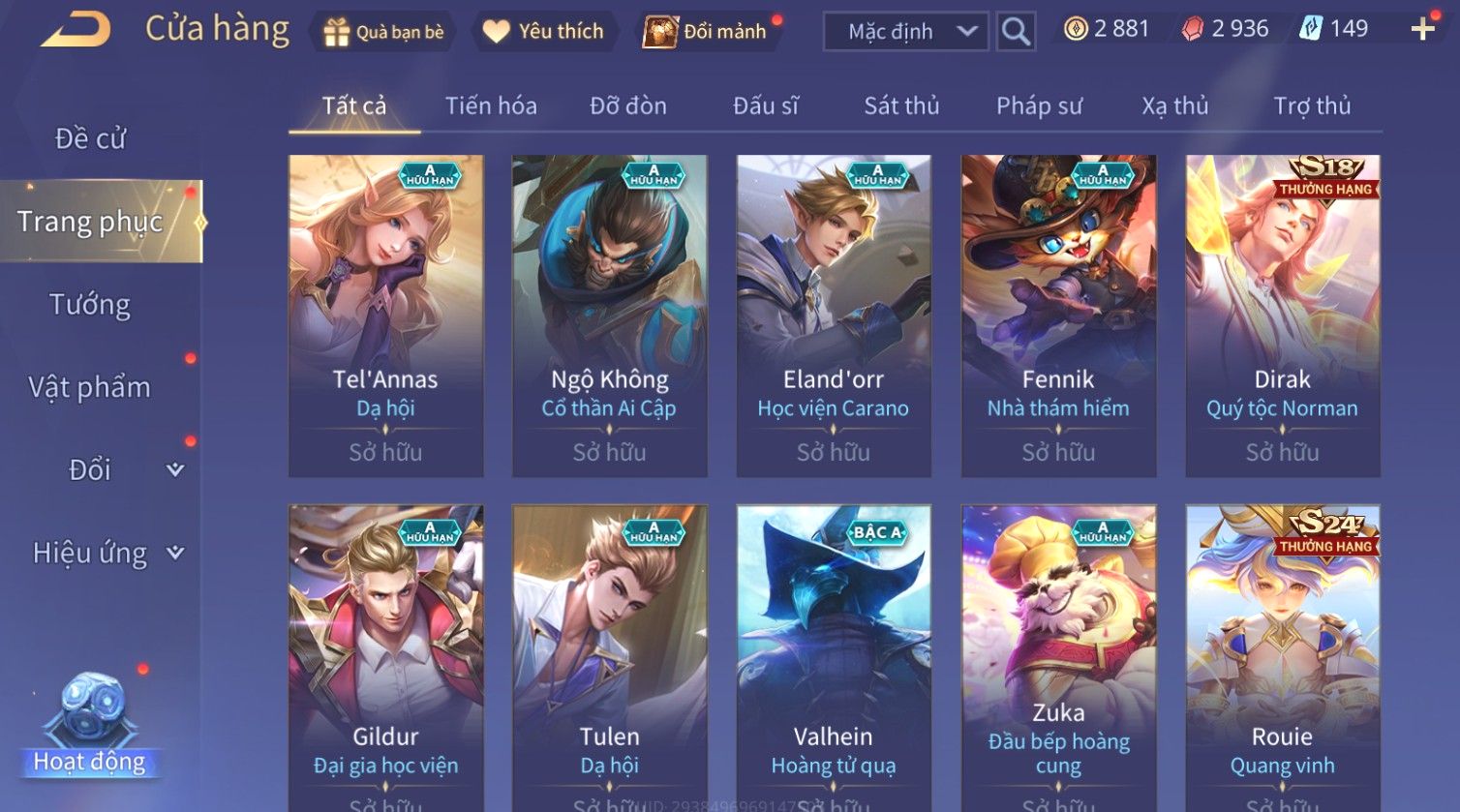The image size is (1460, 812).
Task: Open the Mặc định sort dropdown
Action: 905,32
